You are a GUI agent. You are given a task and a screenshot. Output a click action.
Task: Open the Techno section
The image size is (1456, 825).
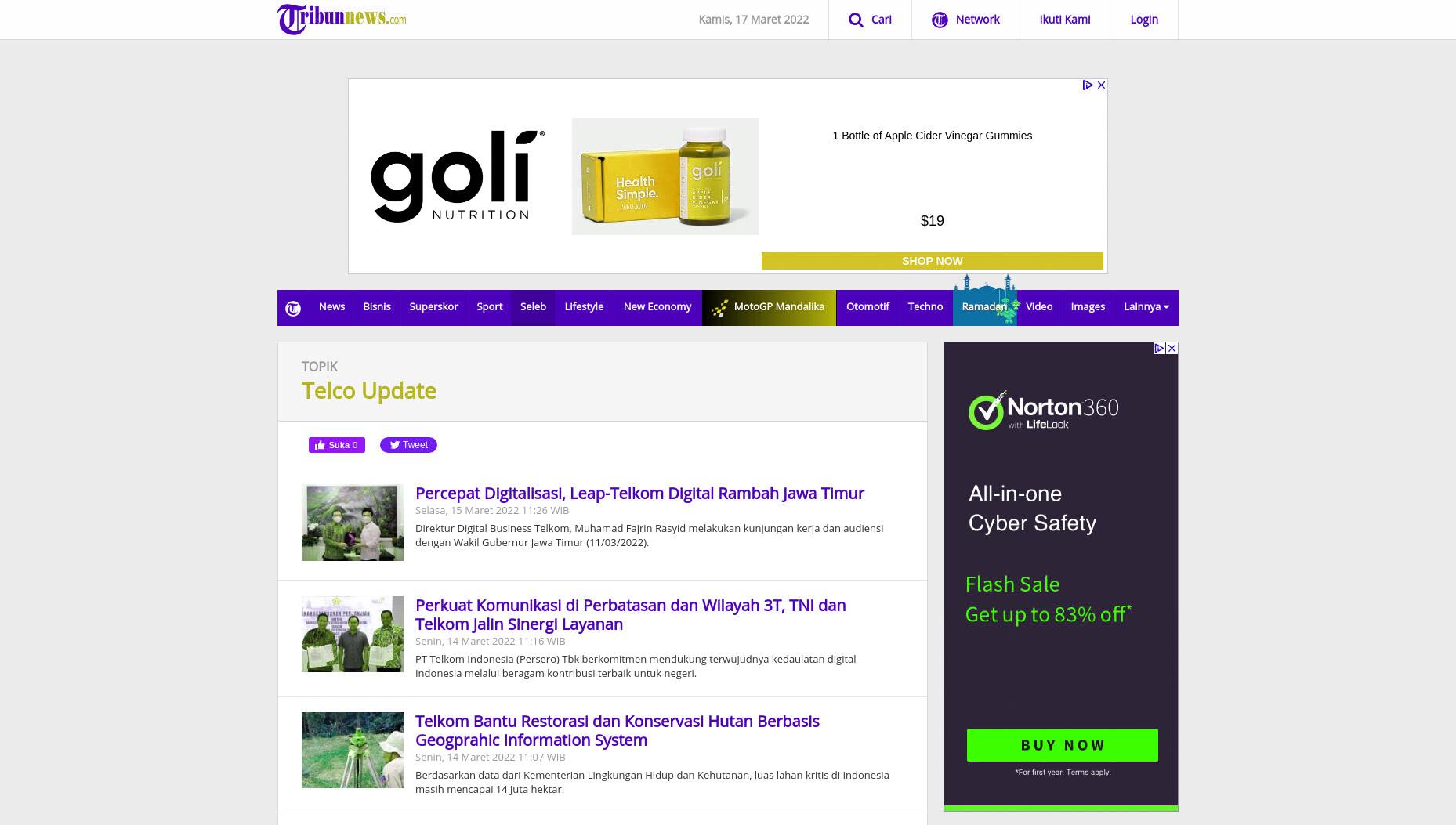point(925,306)
